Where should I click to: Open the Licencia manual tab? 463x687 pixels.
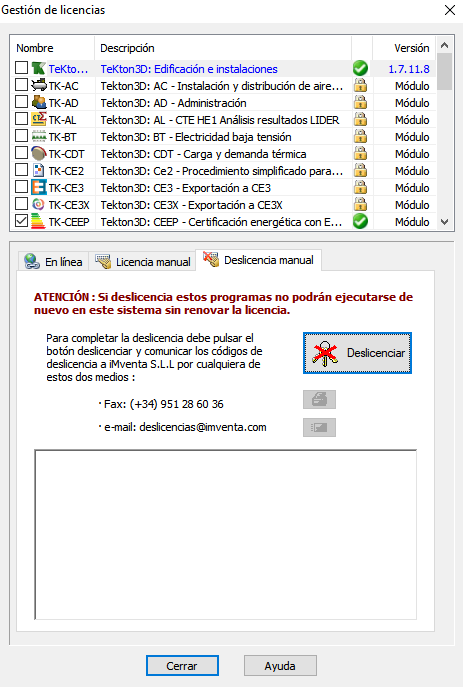coord(143,262)
